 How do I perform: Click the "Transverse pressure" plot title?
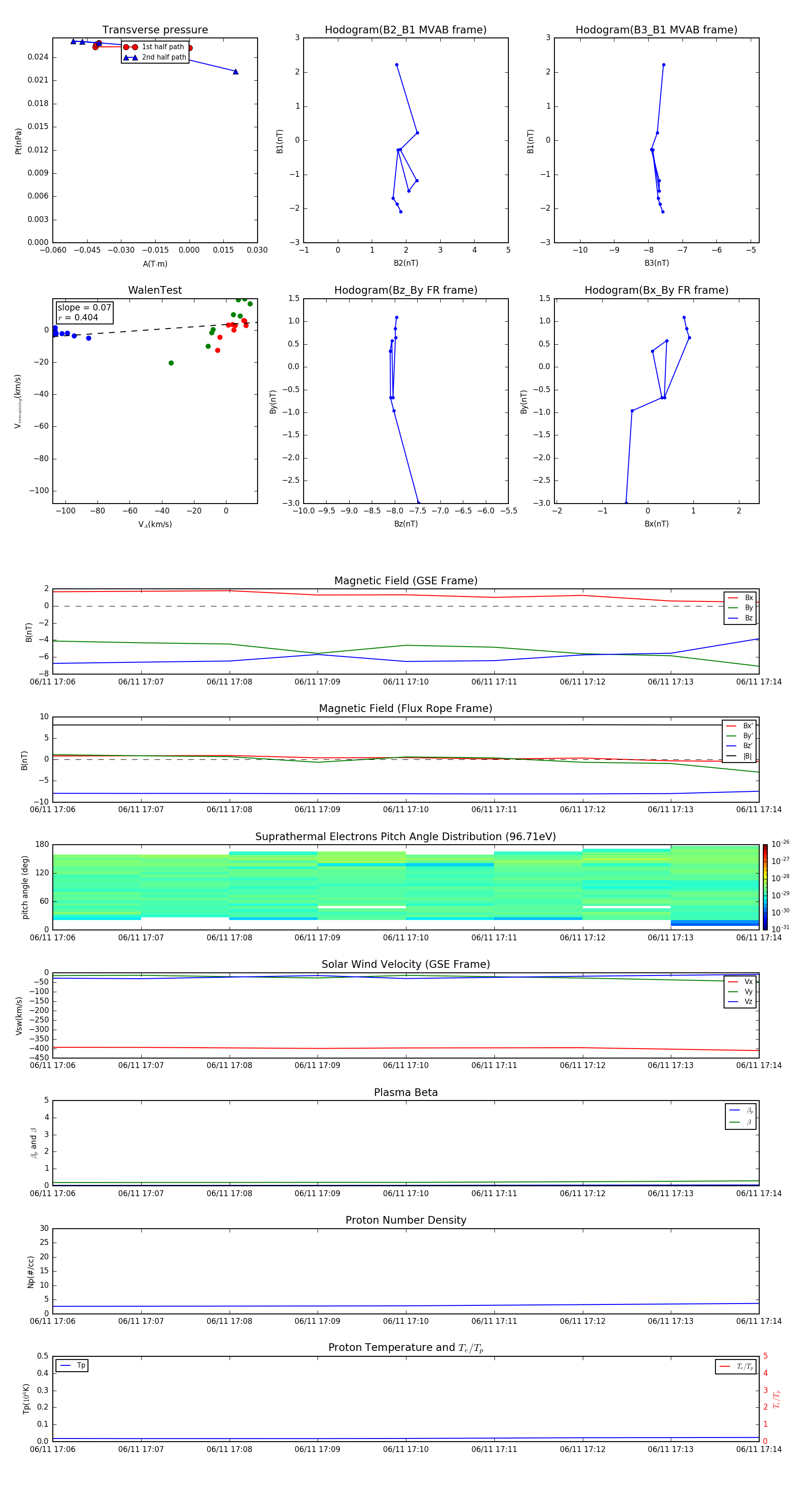click(155, 30)
